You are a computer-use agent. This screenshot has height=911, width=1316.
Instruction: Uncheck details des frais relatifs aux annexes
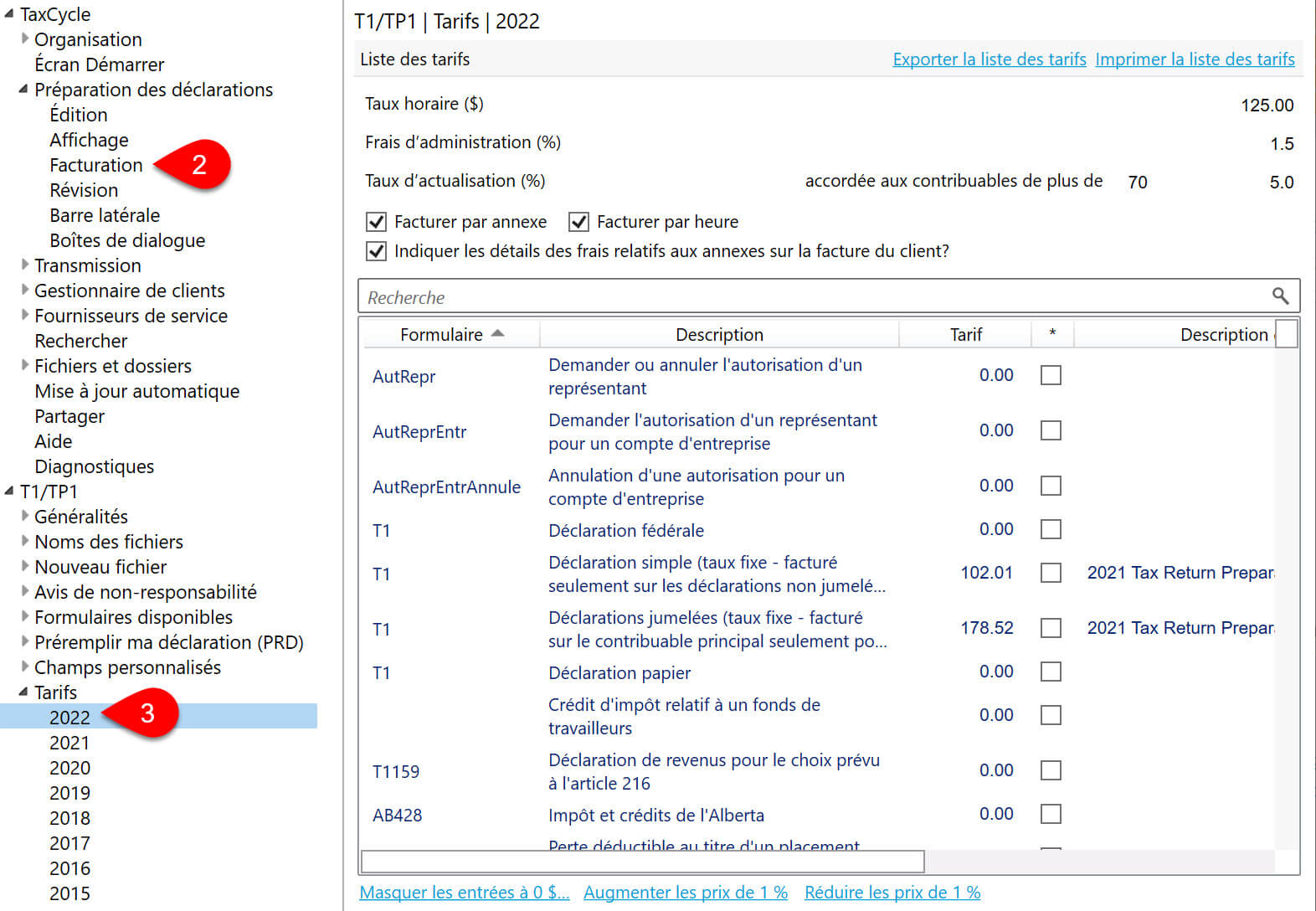click(376, 251)
